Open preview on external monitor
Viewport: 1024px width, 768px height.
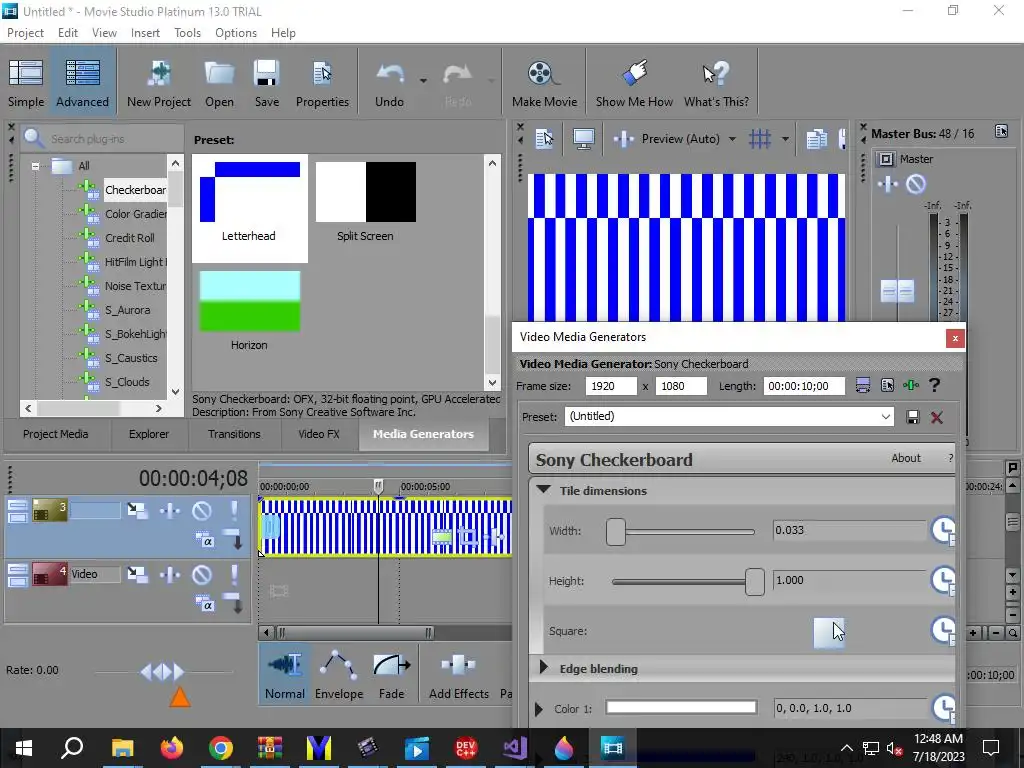tap(583, 138)
